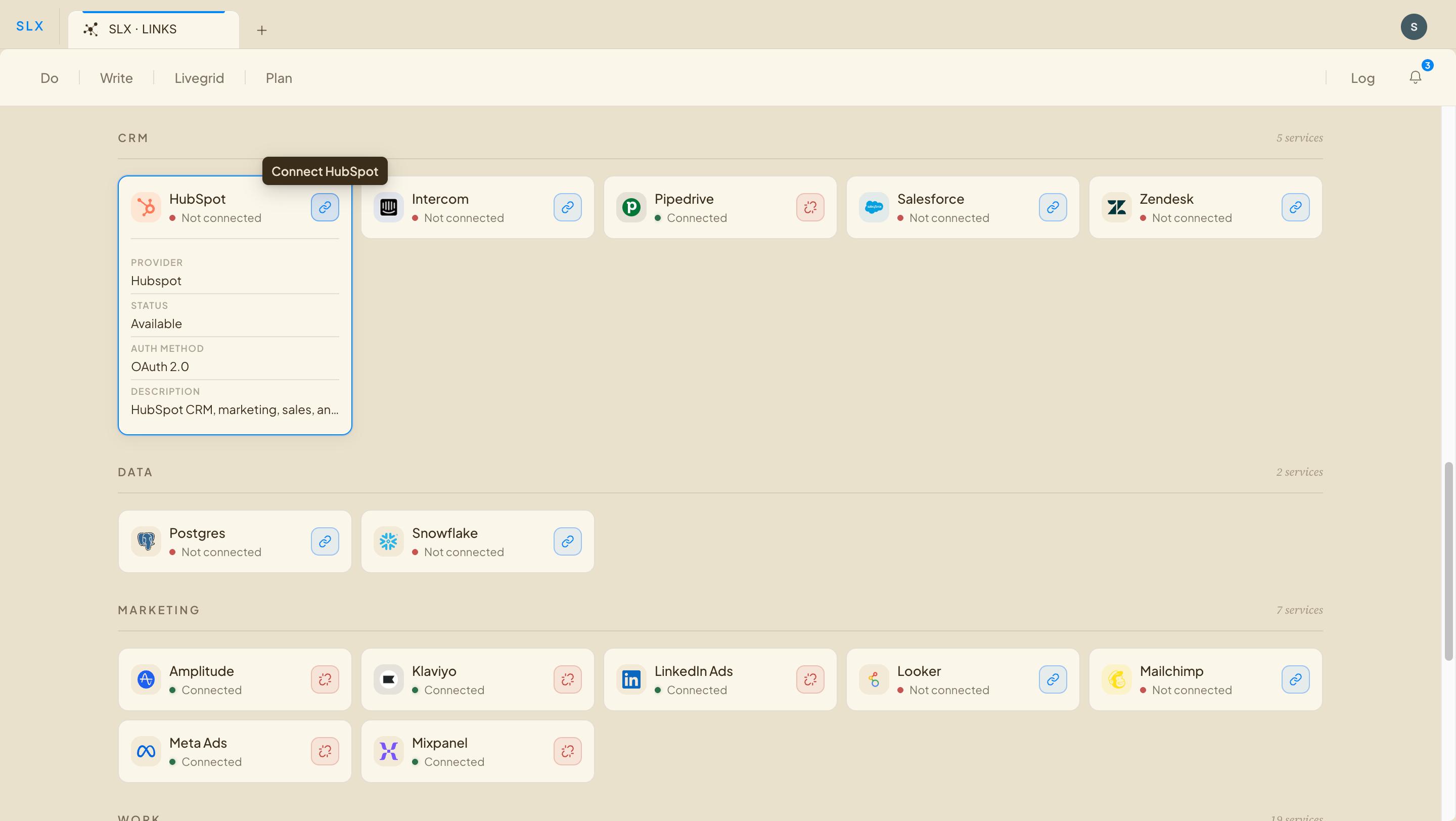Expand the Pipedrive card details
This screenshot has width=1456, height=821.
pyautogui.click(x=720, y=207)
